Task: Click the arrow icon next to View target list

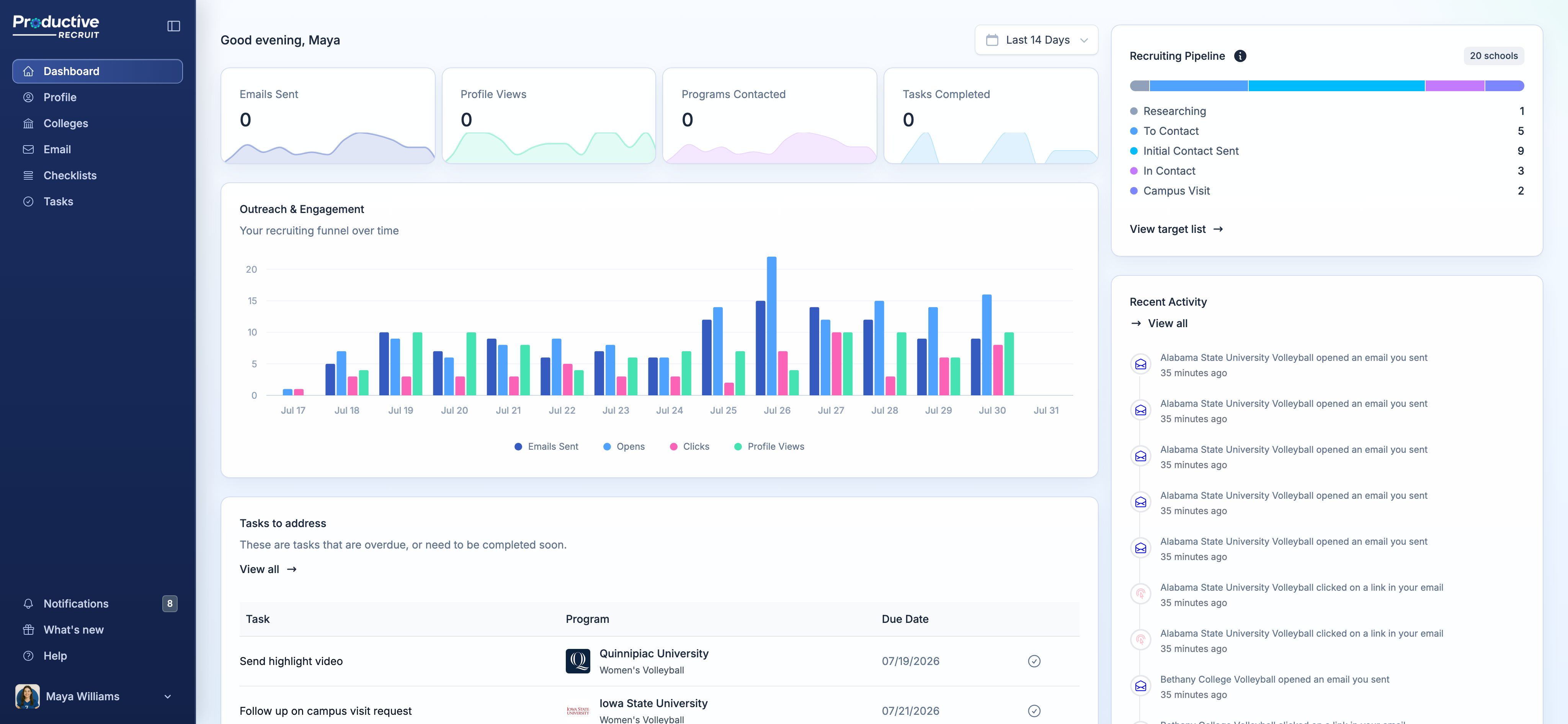Action: click(x=1218, y=229)
